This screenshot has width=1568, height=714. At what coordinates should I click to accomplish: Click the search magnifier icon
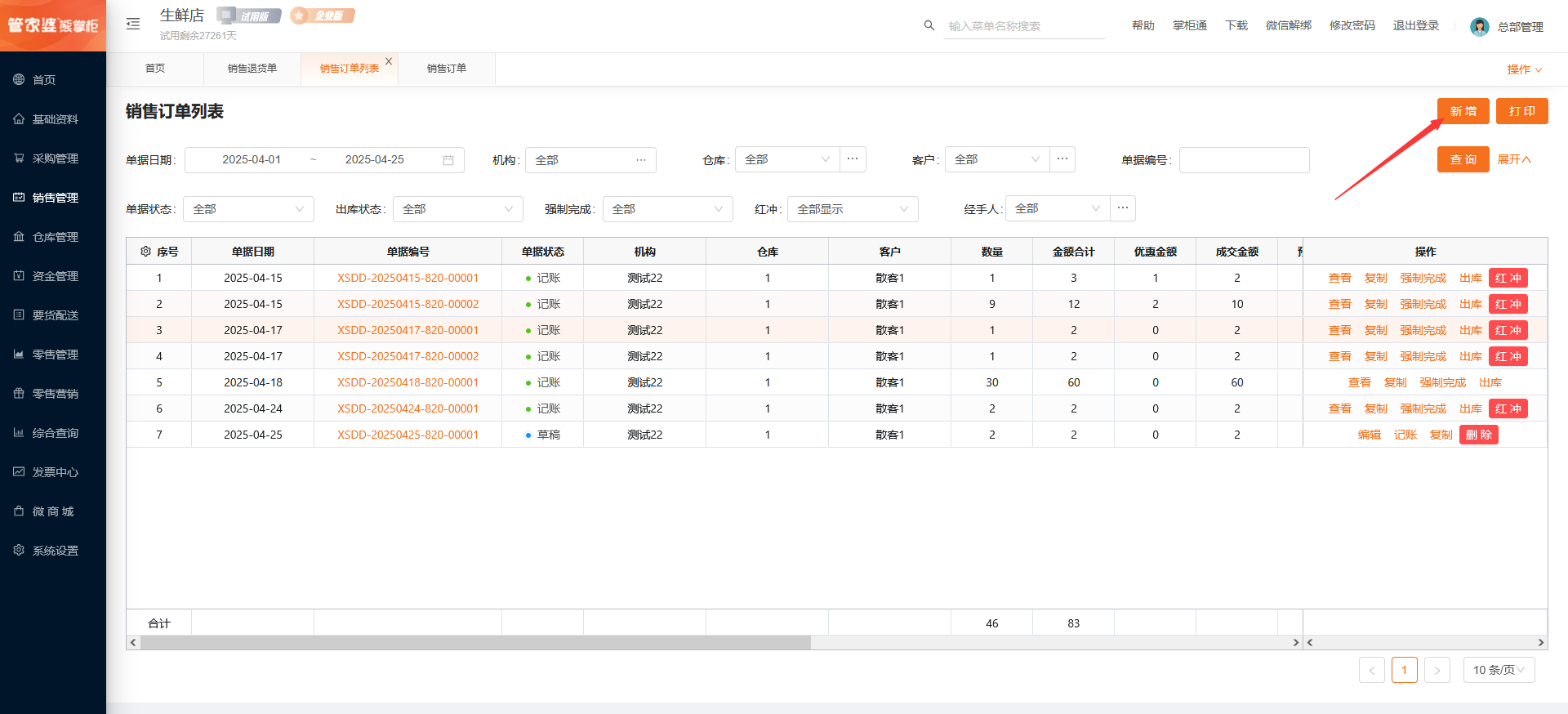click(x=929, y=25)
